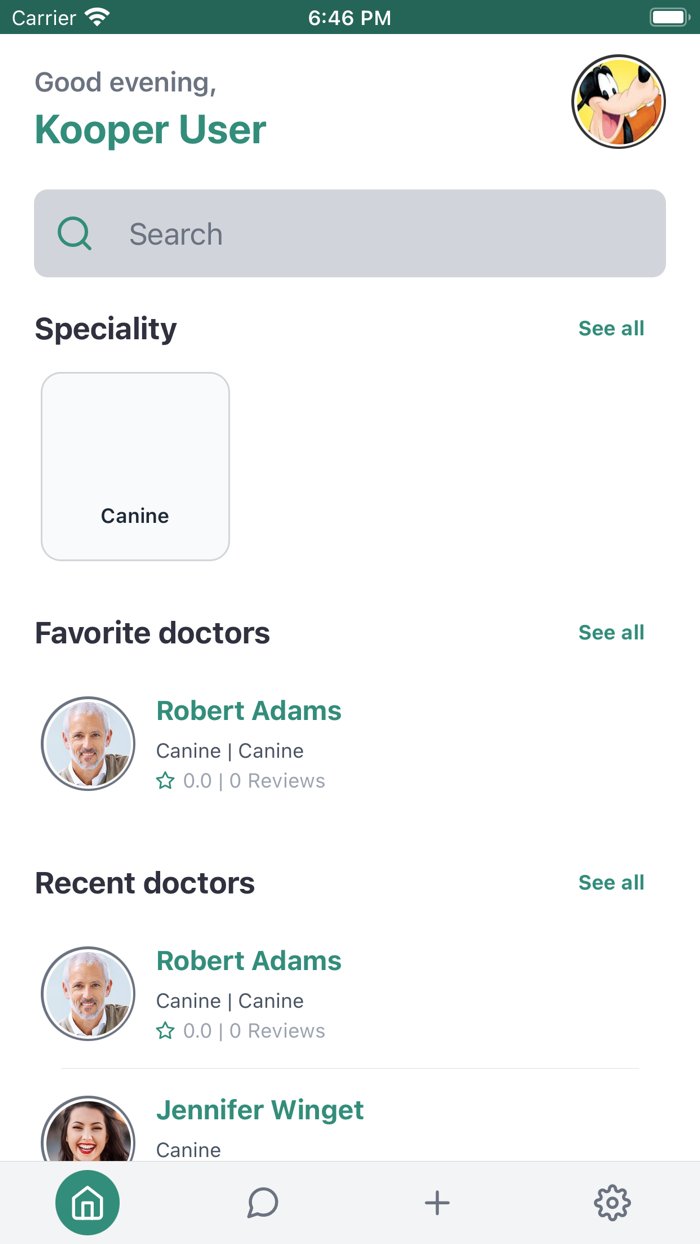Tap Jennifer Winget's profile photo
Image resolution: width=700 pixels, height=1244 pixels.
88,1130
